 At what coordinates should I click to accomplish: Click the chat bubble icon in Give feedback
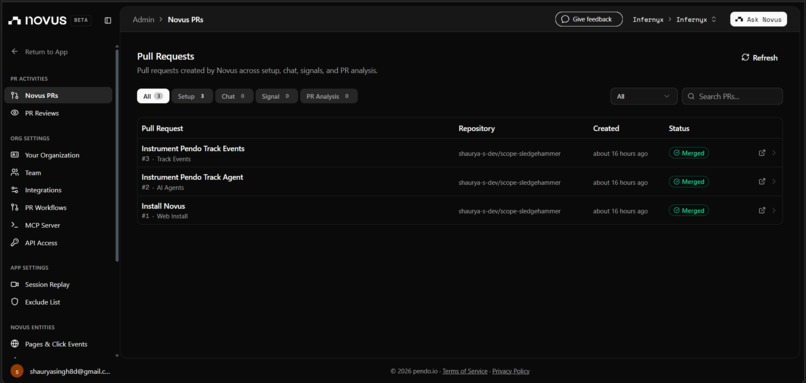pos(565,20)
